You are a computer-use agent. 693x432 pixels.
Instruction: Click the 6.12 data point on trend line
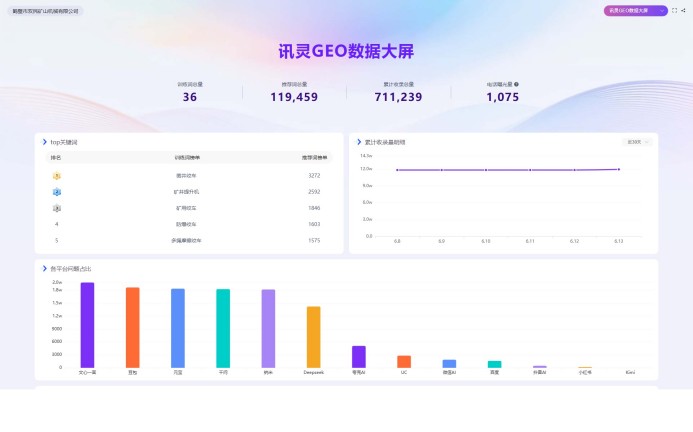[575, 170]
